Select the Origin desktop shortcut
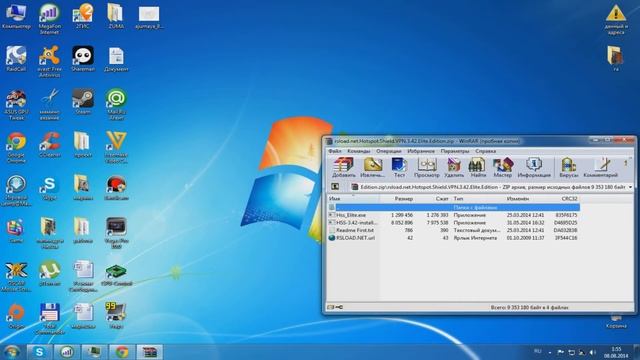The width and height of the screenshot is (640, 360). click(x=16, y=316)
